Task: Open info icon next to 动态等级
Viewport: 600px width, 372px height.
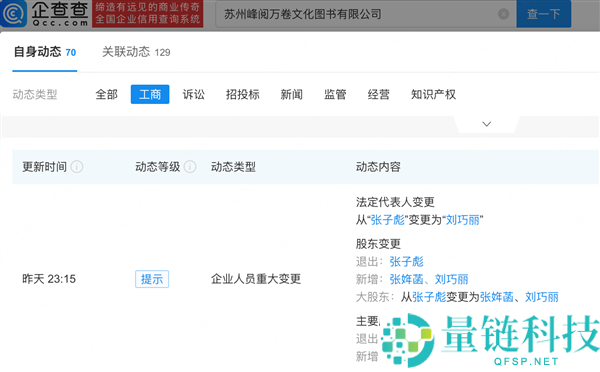Action: 190,167
